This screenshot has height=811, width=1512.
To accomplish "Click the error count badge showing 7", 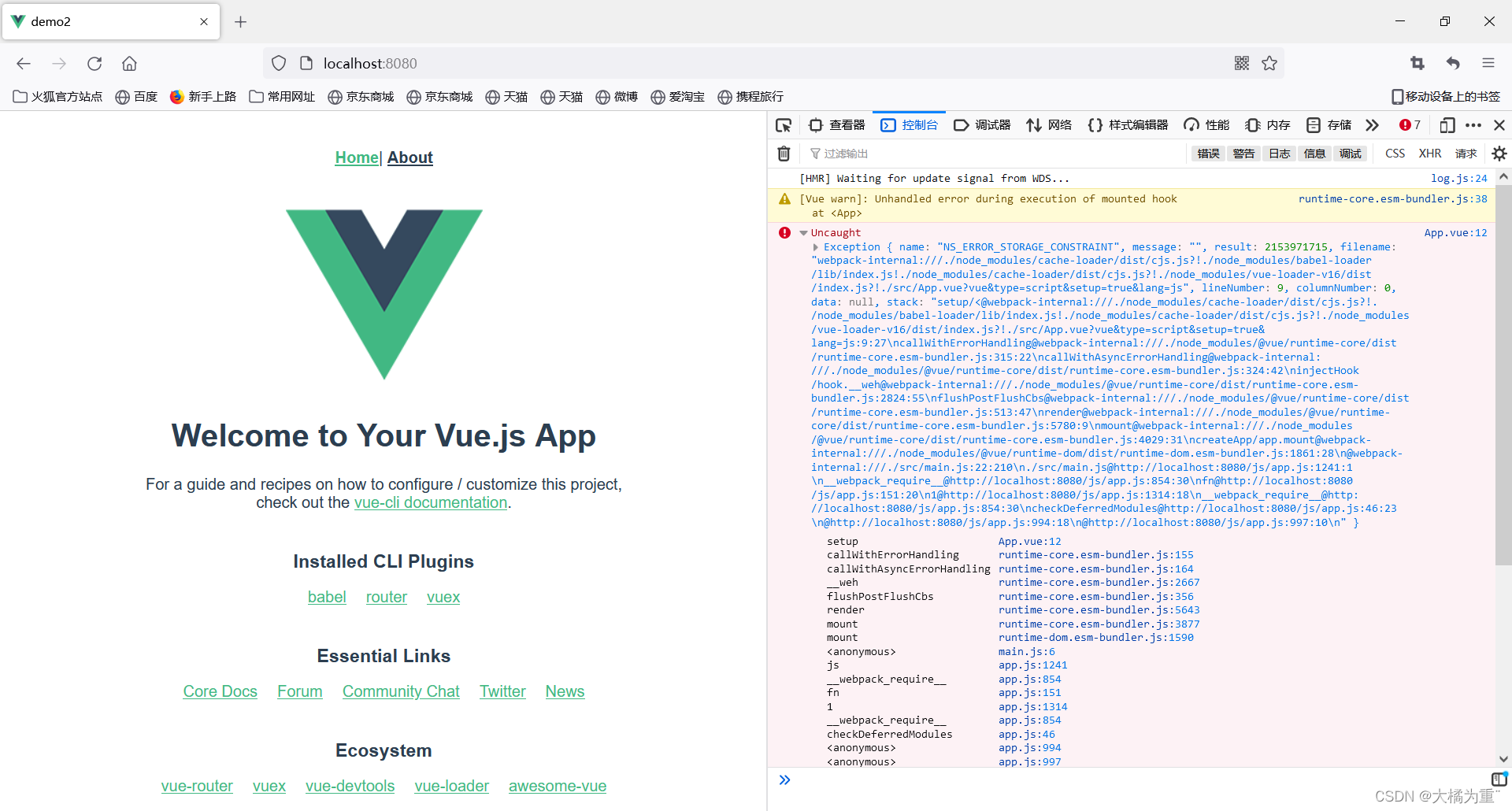I will pyautogui.click(x=1410, y=125).
